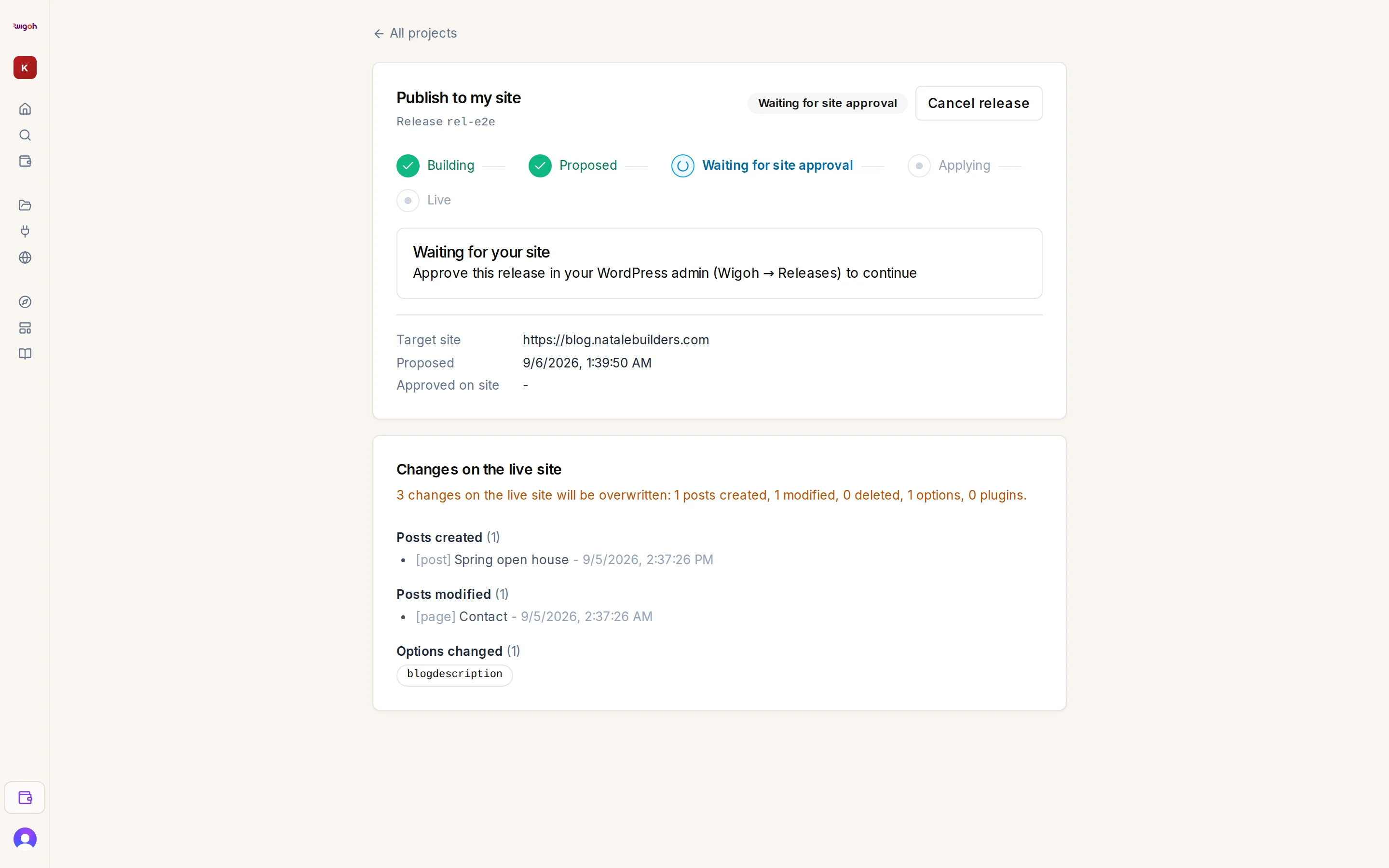
Task: Click the 3 changes overwritten warning text
Action: pos(711,495)
